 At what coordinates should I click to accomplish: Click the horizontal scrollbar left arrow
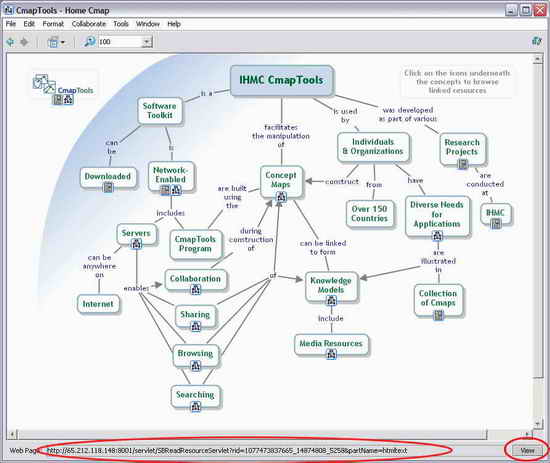[x=12, y=435]
